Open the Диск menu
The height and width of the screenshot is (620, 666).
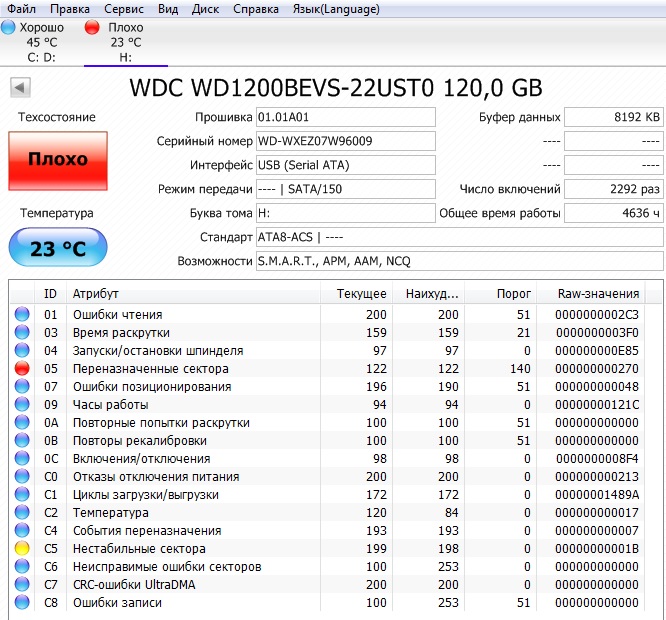(205, 9)
